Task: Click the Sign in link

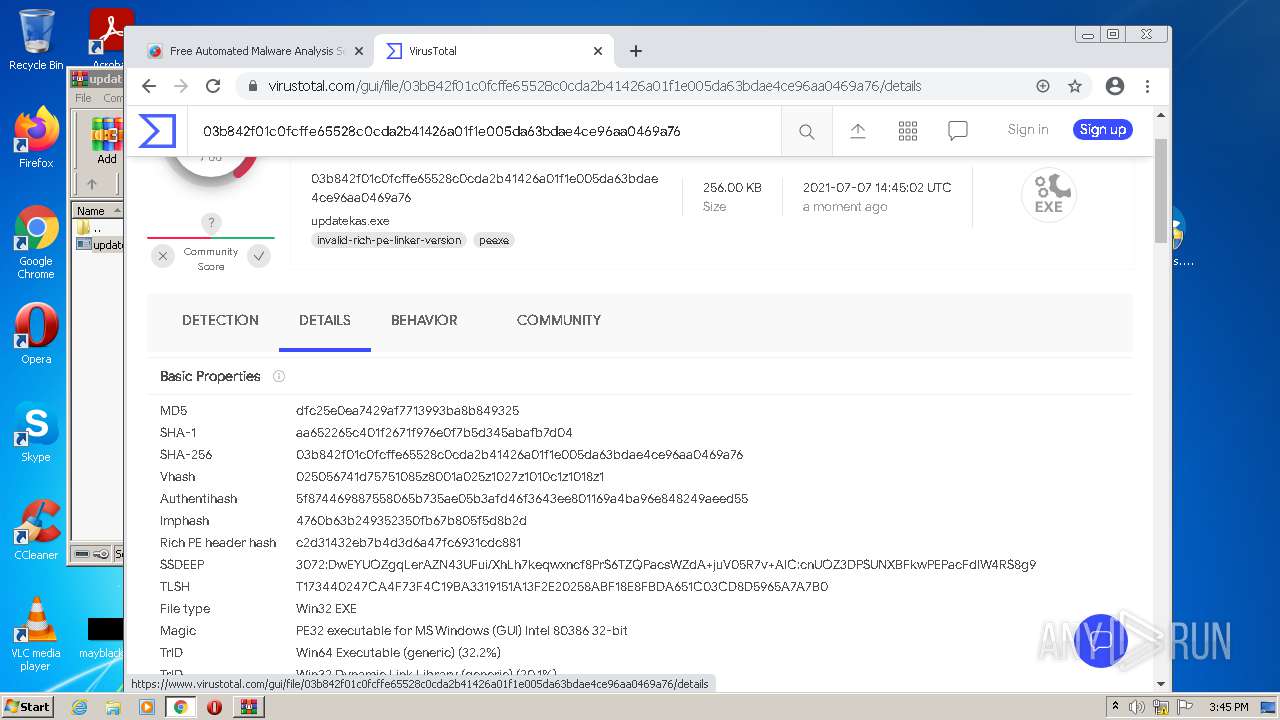Action: click(x=1028, y=129)
